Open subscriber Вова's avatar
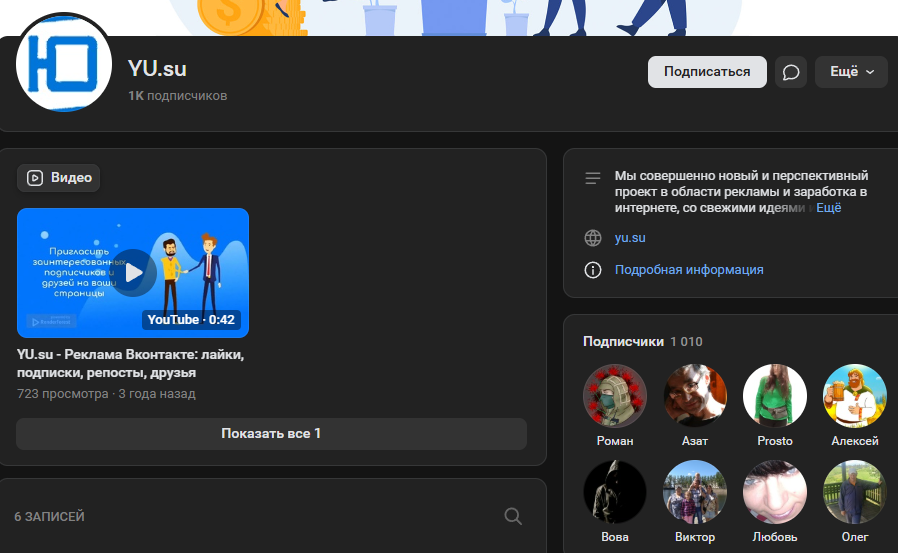 pyautogui.click(x=615, y=492)
